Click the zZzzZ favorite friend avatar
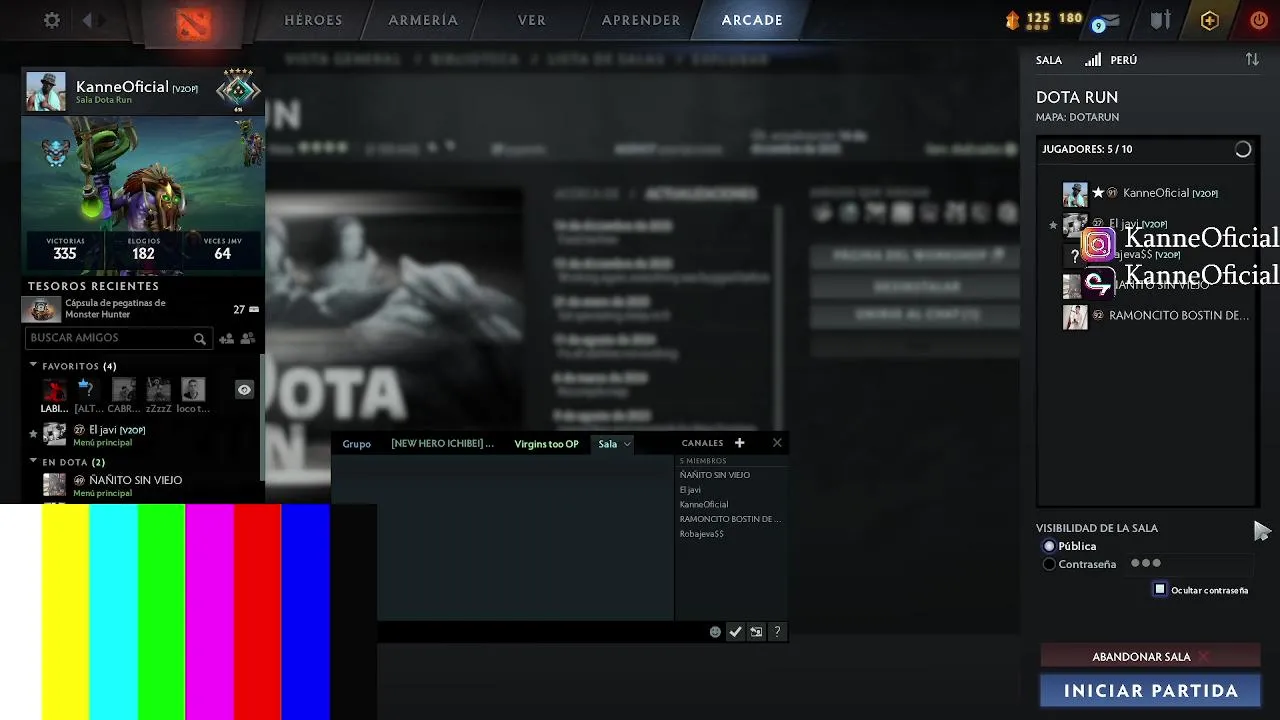 coord(158,389)
